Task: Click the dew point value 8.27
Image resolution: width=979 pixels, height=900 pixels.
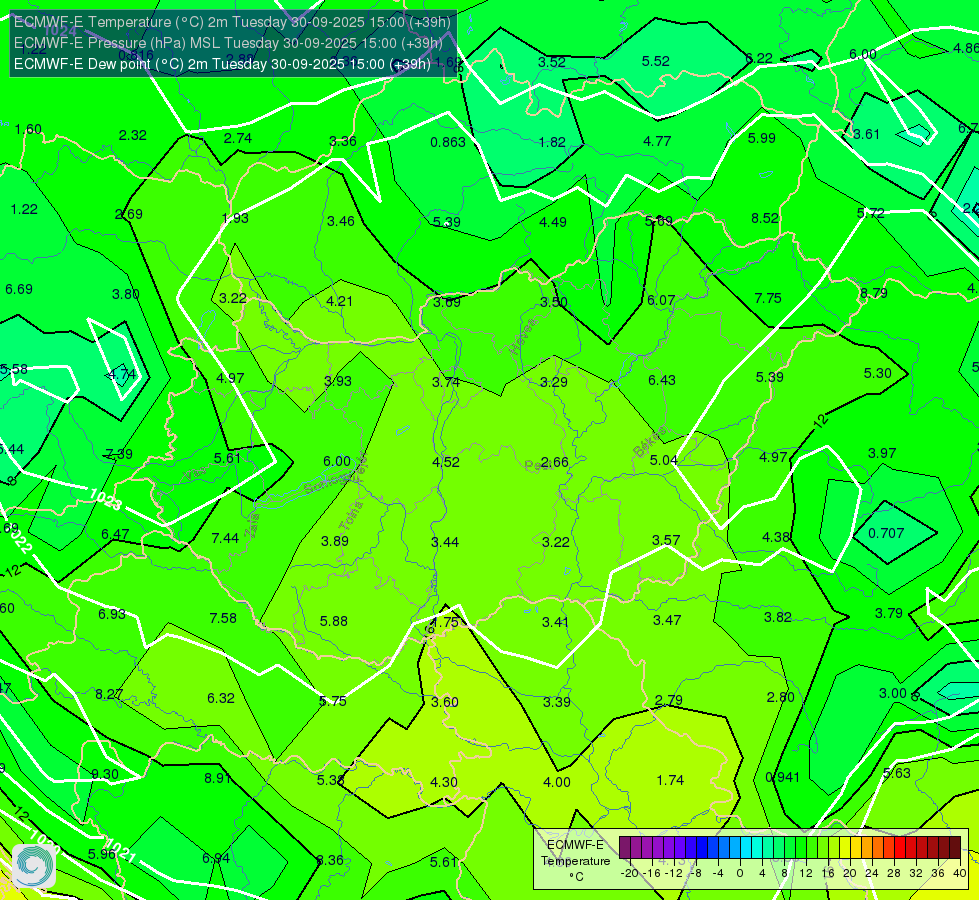Action: [x=109, y=695]
